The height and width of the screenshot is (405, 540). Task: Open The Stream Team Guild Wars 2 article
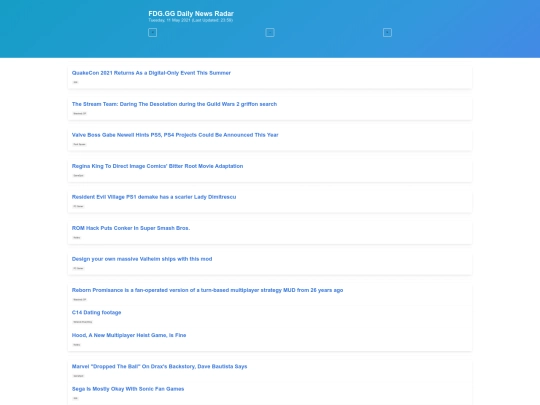pos(174,104)
